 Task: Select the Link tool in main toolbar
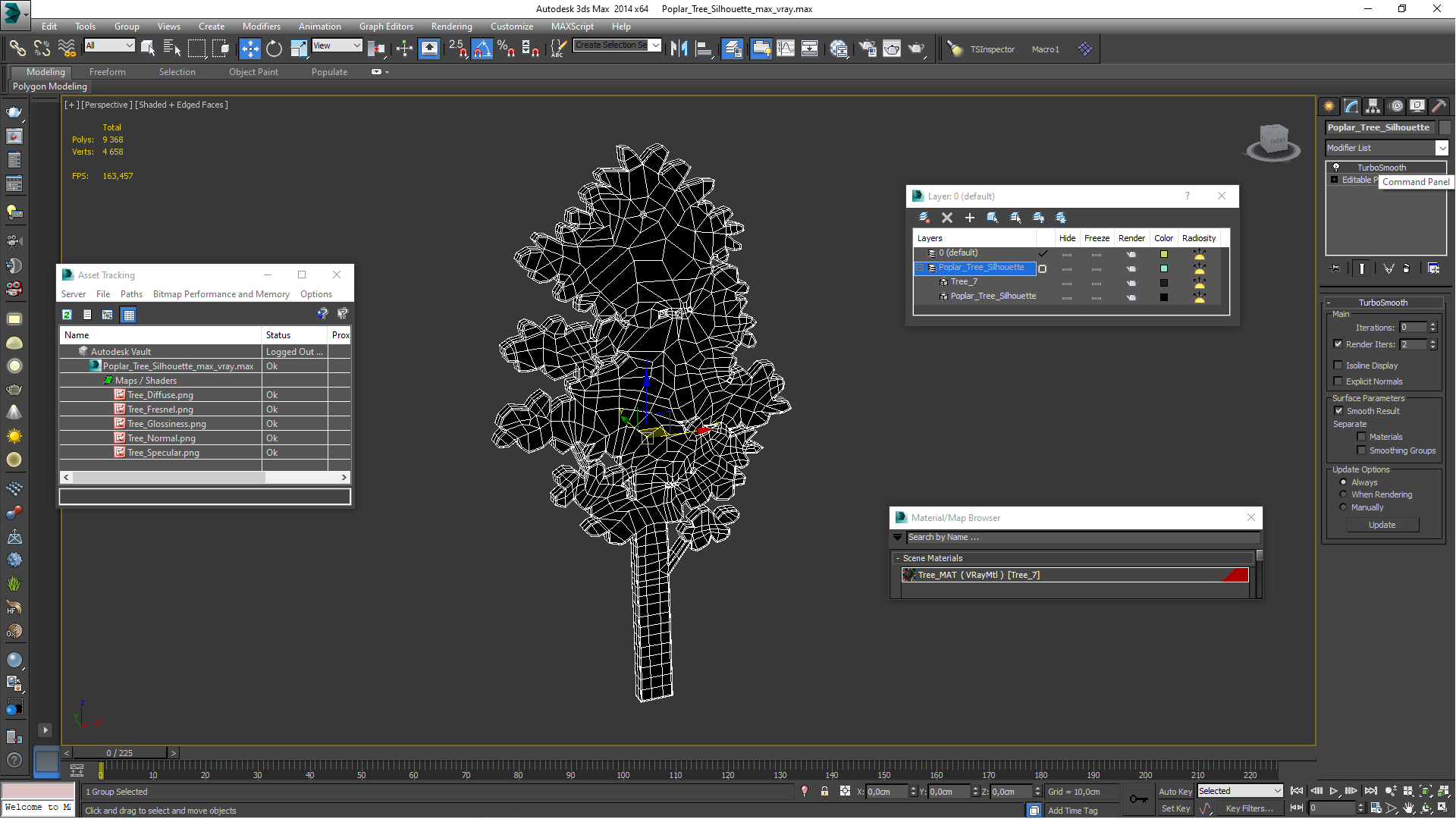(17, 49)
